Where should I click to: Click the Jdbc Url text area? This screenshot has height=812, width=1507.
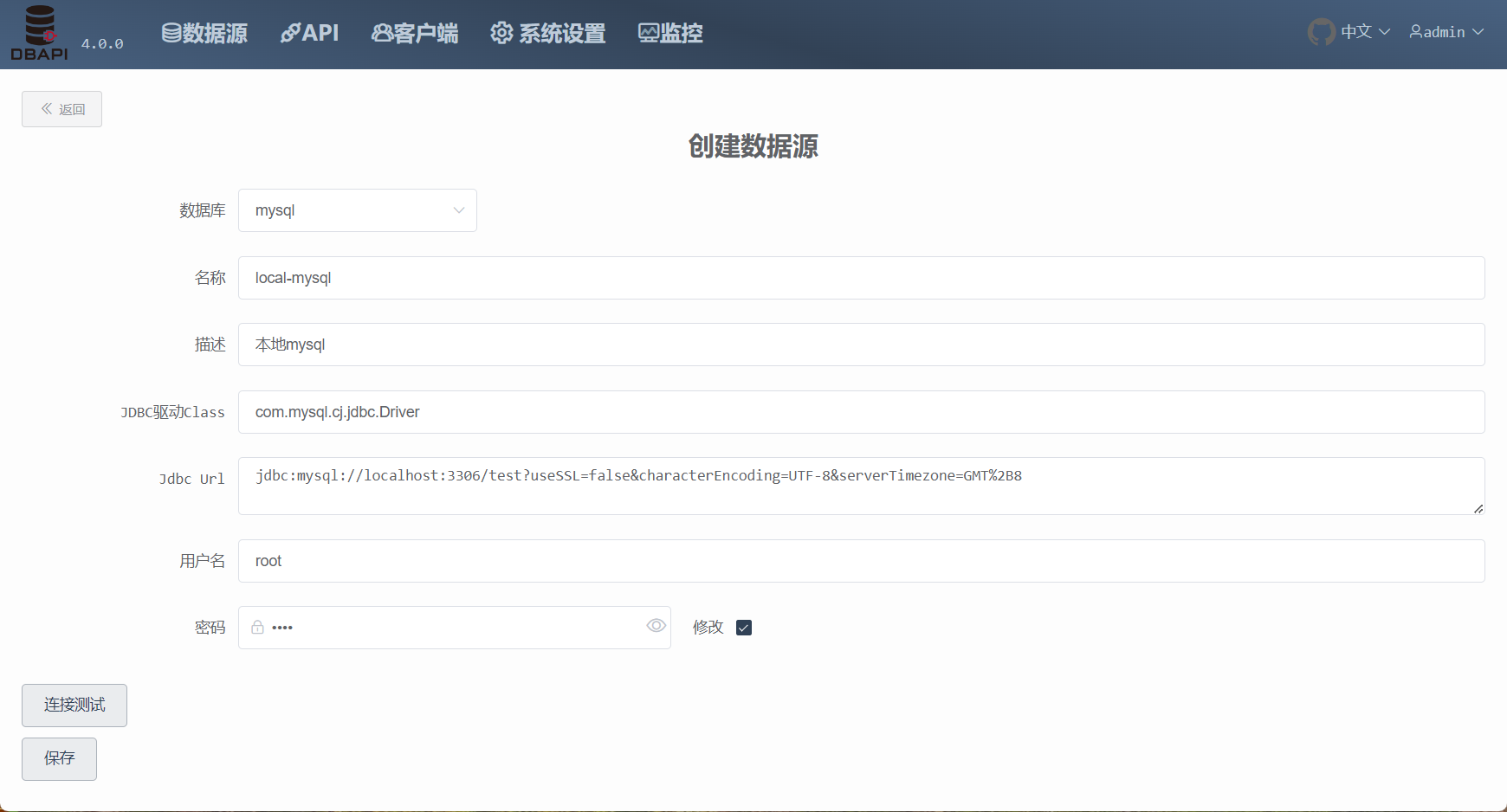(862, 487)
